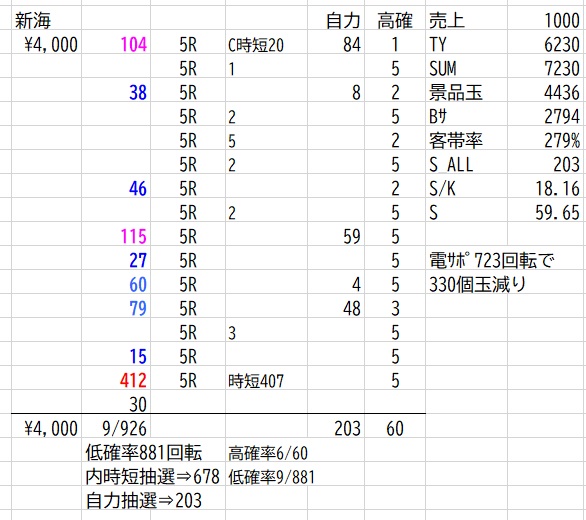This screenshot has height=520, width=586.
Task: Click the SUM value 7230
Action: [x=546, y=68]
